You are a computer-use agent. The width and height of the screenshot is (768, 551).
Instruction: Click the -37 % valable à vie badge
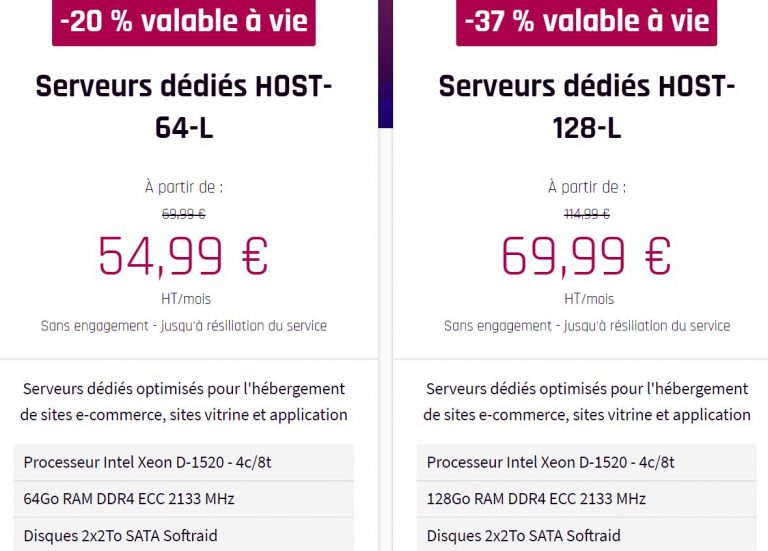(587, 21)
